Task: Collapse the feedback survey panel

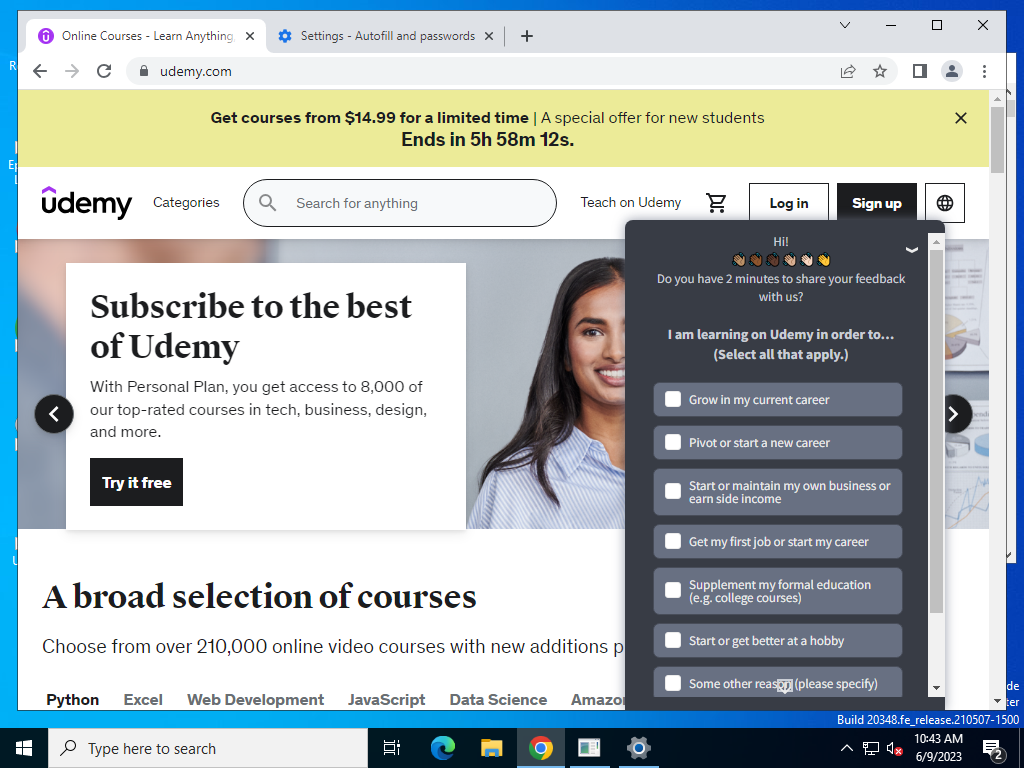Action: coord(912,249)
